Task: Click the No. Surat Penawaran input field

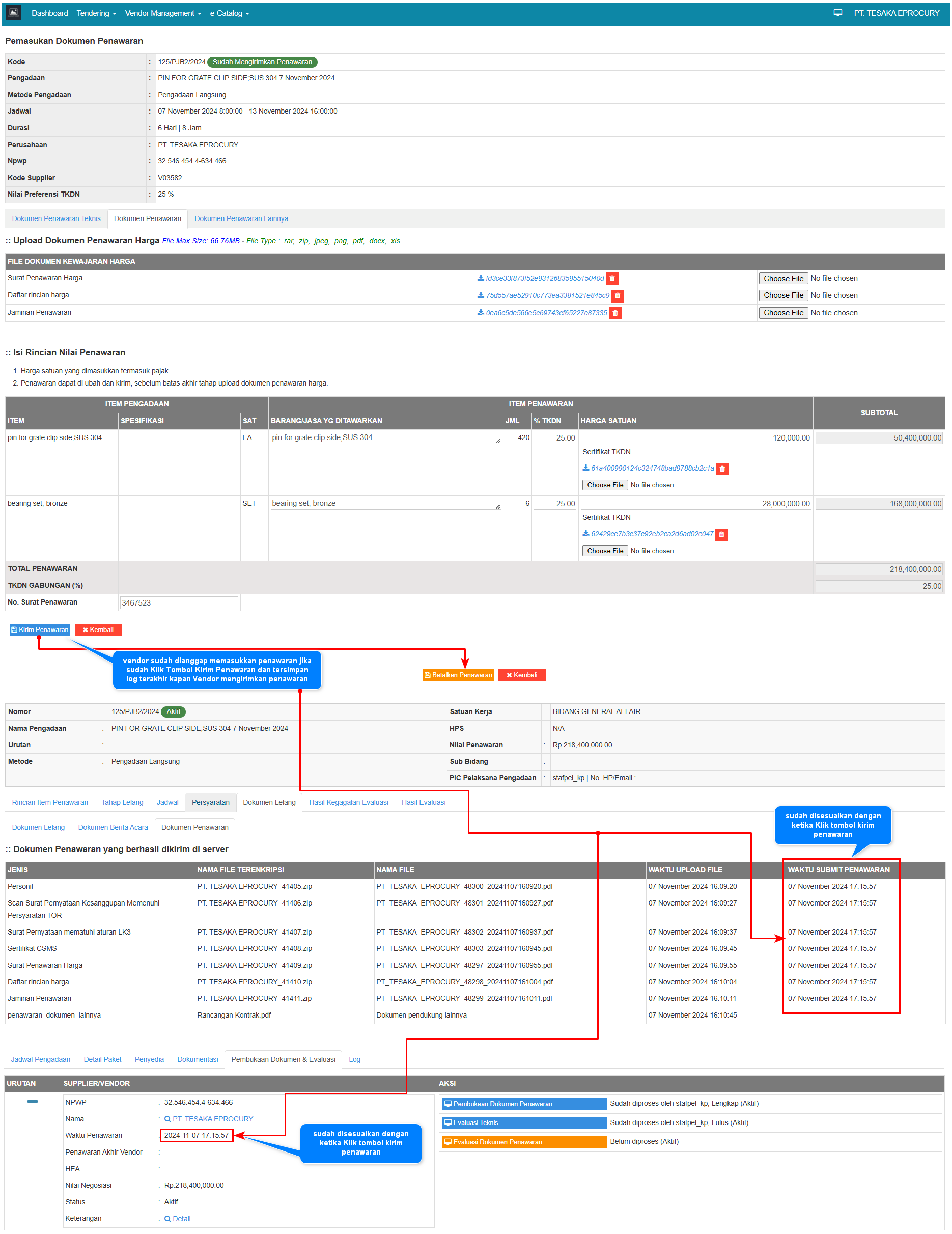Action: pos(178,603)
